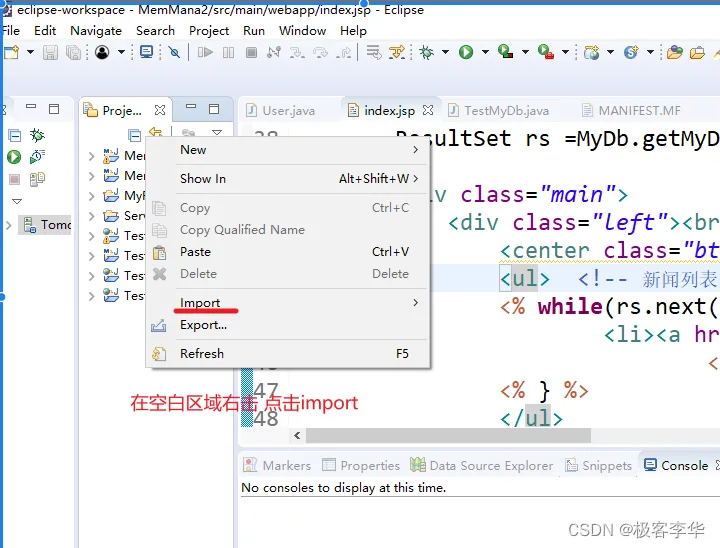Viewport: 720px width, 548px height.
Task: Select Import from context menu
Action: coord(288,303)
